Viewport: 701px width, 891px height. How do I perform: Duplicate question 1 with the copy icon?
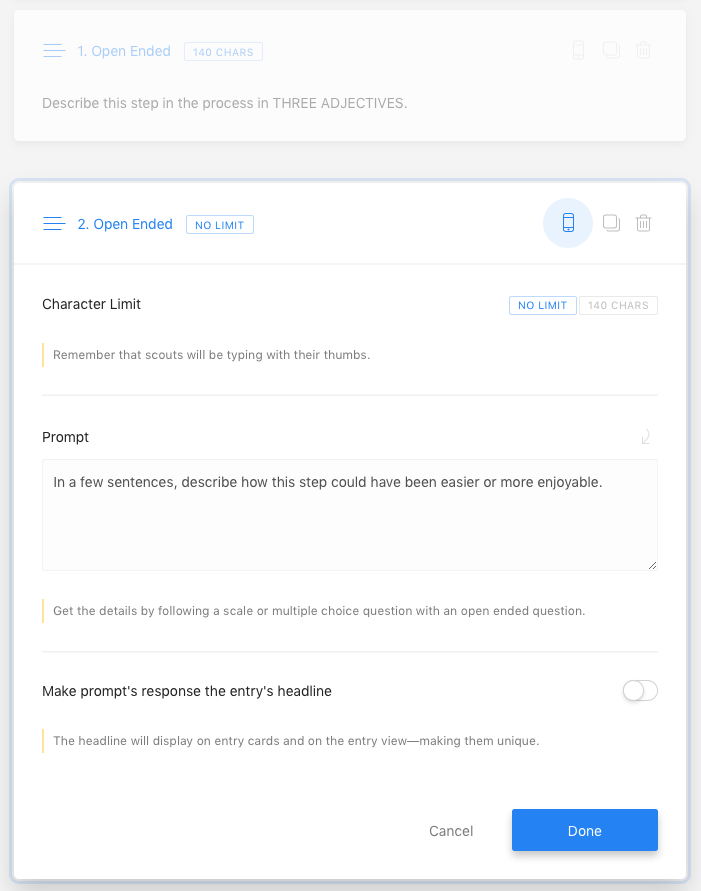(611, 50)
